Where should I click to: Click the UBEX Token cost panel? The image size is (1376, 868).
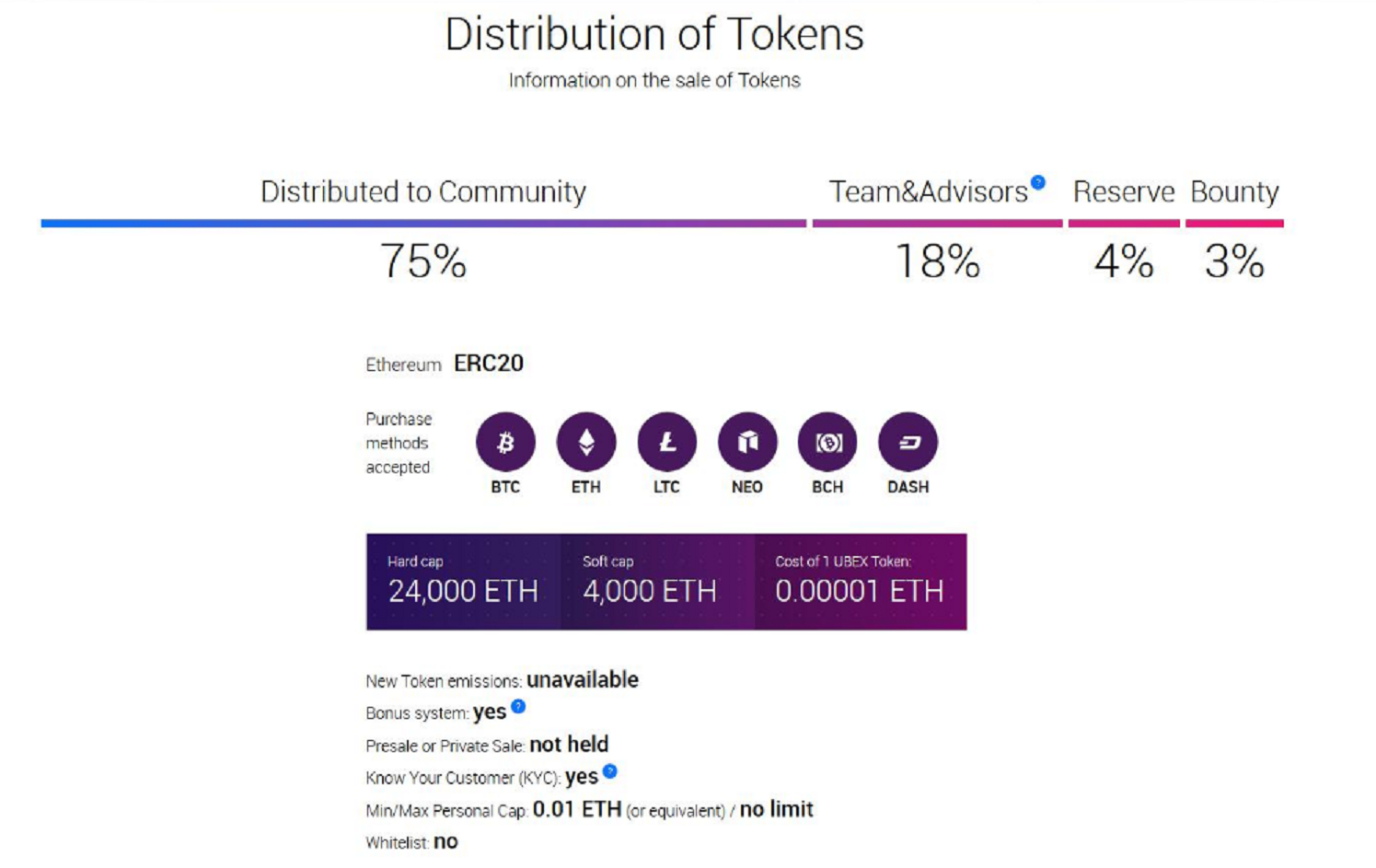(860, 581)
